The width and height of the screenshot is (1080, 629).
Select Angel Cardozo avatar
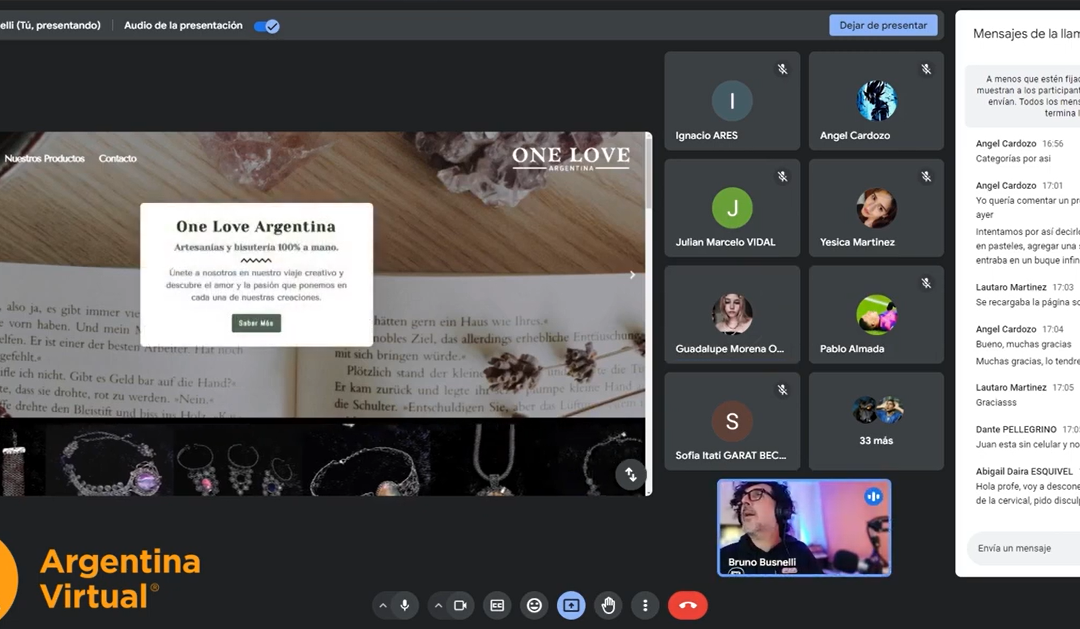[876, 101]
